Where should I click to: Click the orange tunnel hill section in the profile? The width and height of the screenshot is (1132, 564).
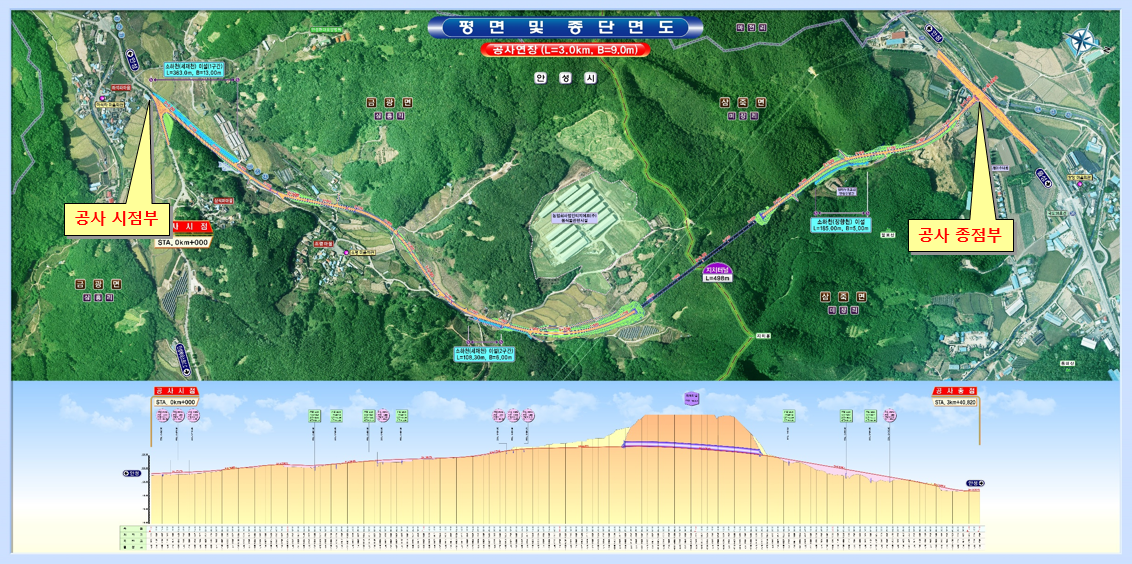(692, 431)
